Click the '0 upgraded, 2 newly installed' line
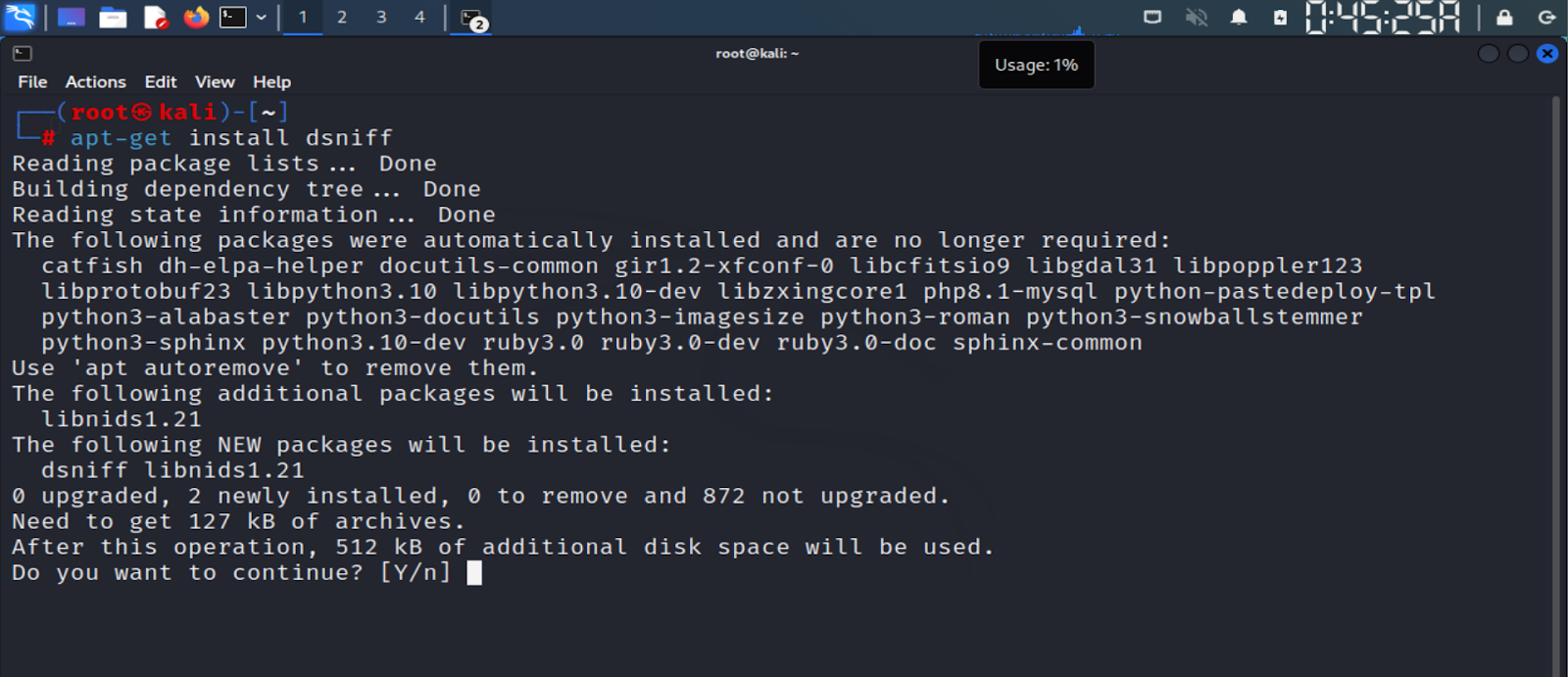Image resolution: width=1568 pixels, height=677 pixels. click(x=481, y=496)
